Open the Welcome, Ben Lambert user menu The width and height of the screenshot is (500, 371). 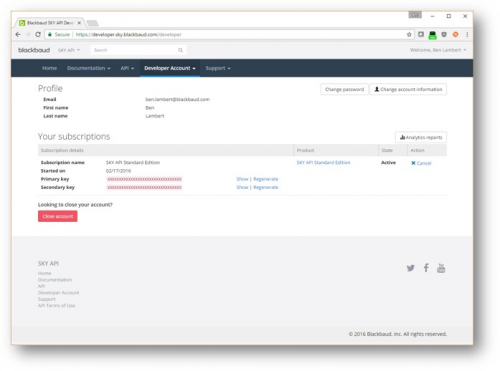pyautogui.click(x=438, y=50)
